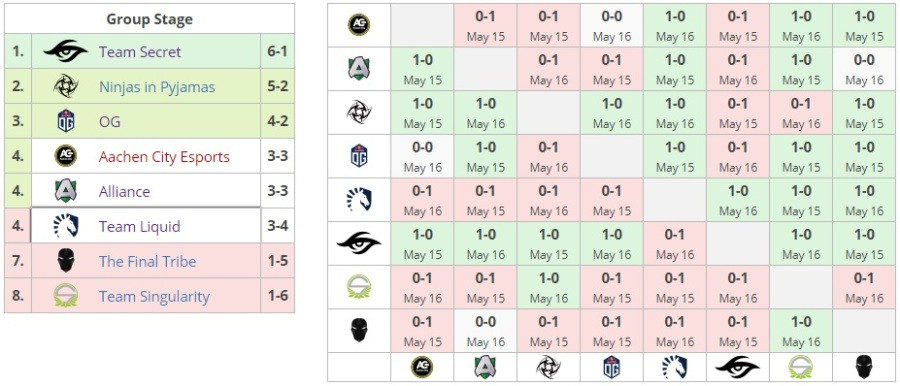
Task: Open the Team Singularity link
Action: pyautogui.click(x=154, y=296)
